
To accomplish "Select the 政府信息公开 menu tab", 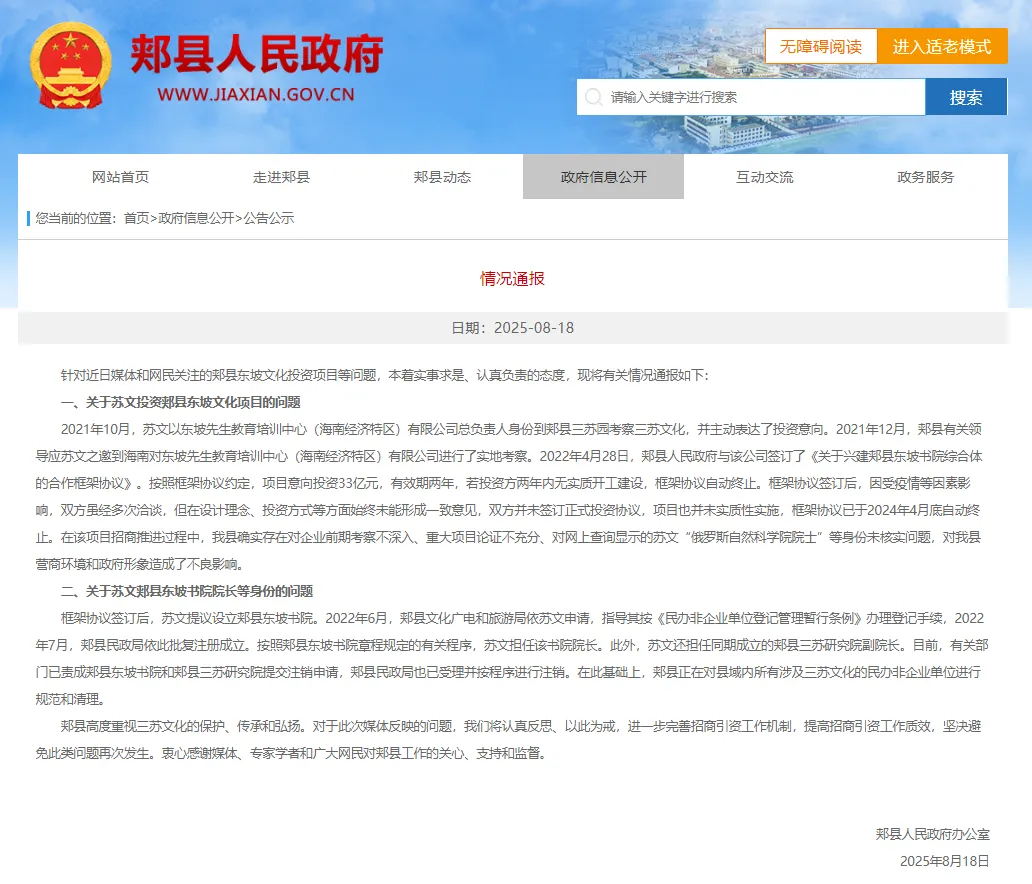I will pyautogui.click(x=604, y=176).
